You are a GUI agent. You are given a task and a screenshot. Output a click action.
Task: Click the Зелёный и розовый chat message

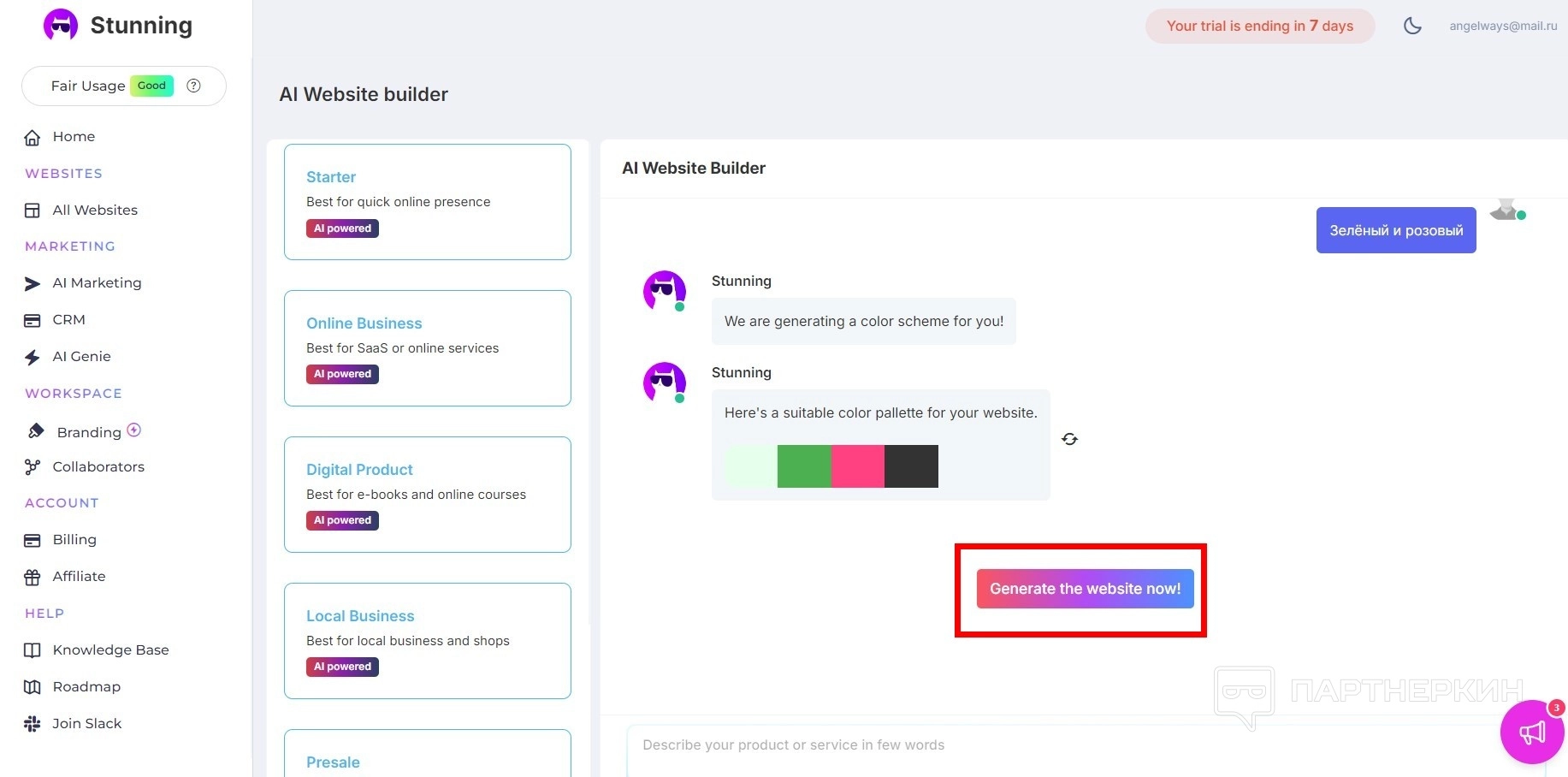(x=1396, y=230)
